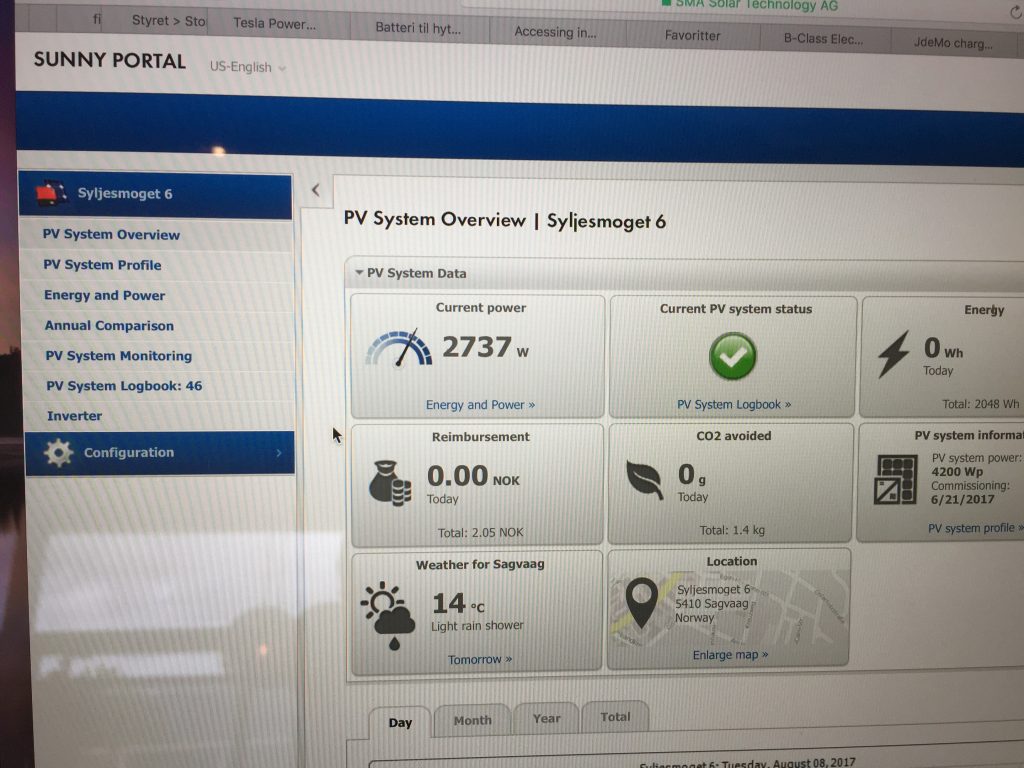The width and height of the screenshot is (1024, 768).
Task: Click the Total: 1.4 kg text
Action: pyautogui.click(x=731, y=530)
